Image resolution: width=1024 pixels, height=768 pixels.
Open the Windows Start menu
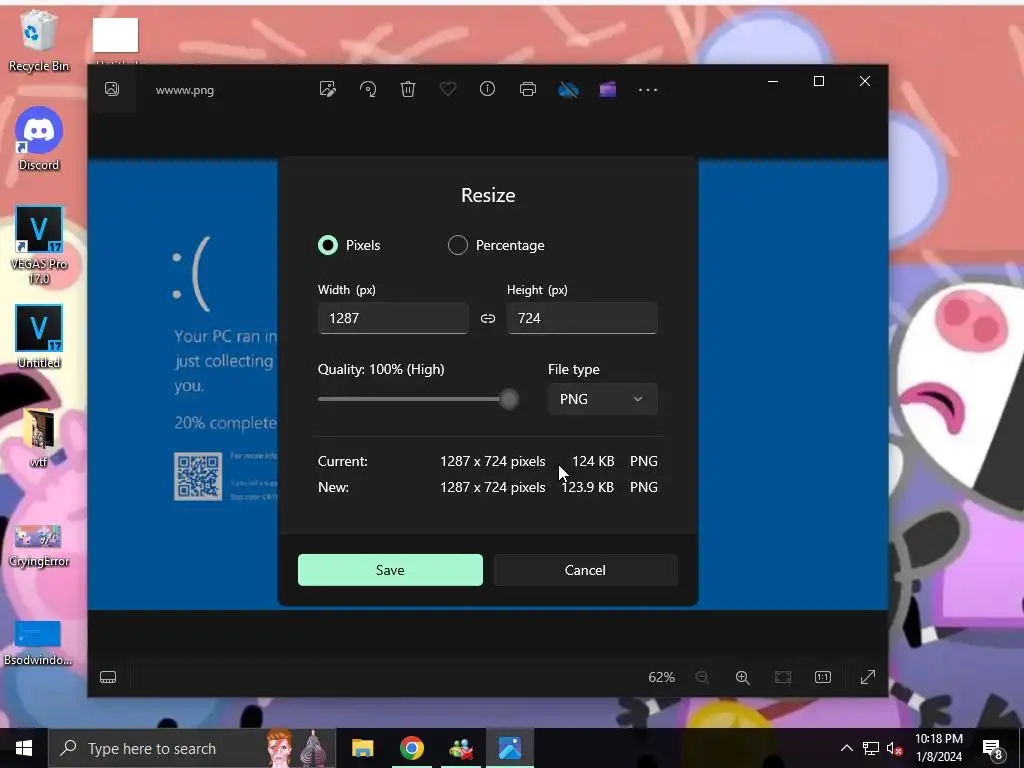(24, 748)
